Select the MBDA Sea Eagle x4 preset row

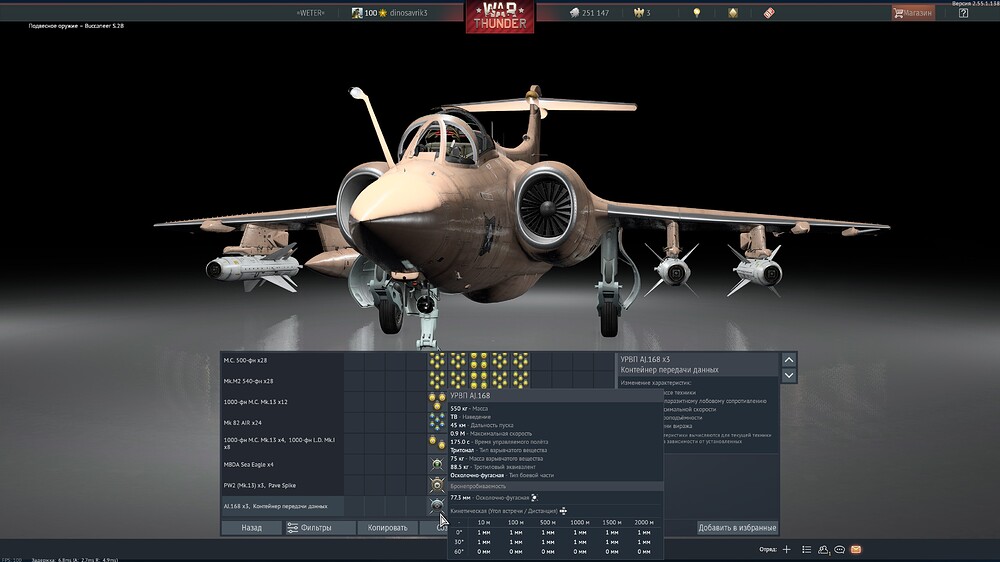pyautogui.click(x=282, y=464)
